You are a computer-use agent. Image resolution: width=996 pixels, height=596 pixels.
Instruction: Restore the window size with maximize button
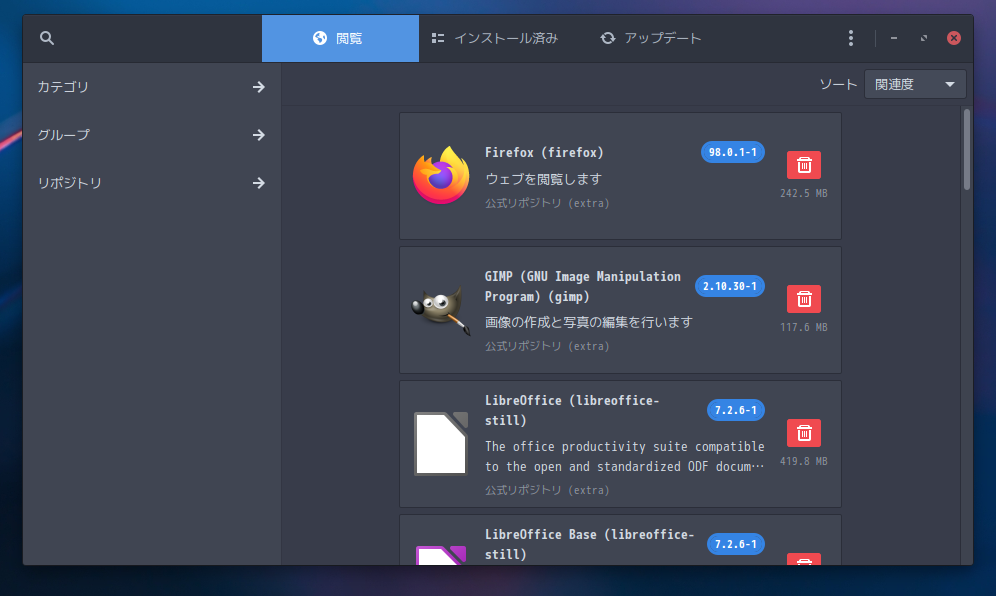tap(924, 38)
